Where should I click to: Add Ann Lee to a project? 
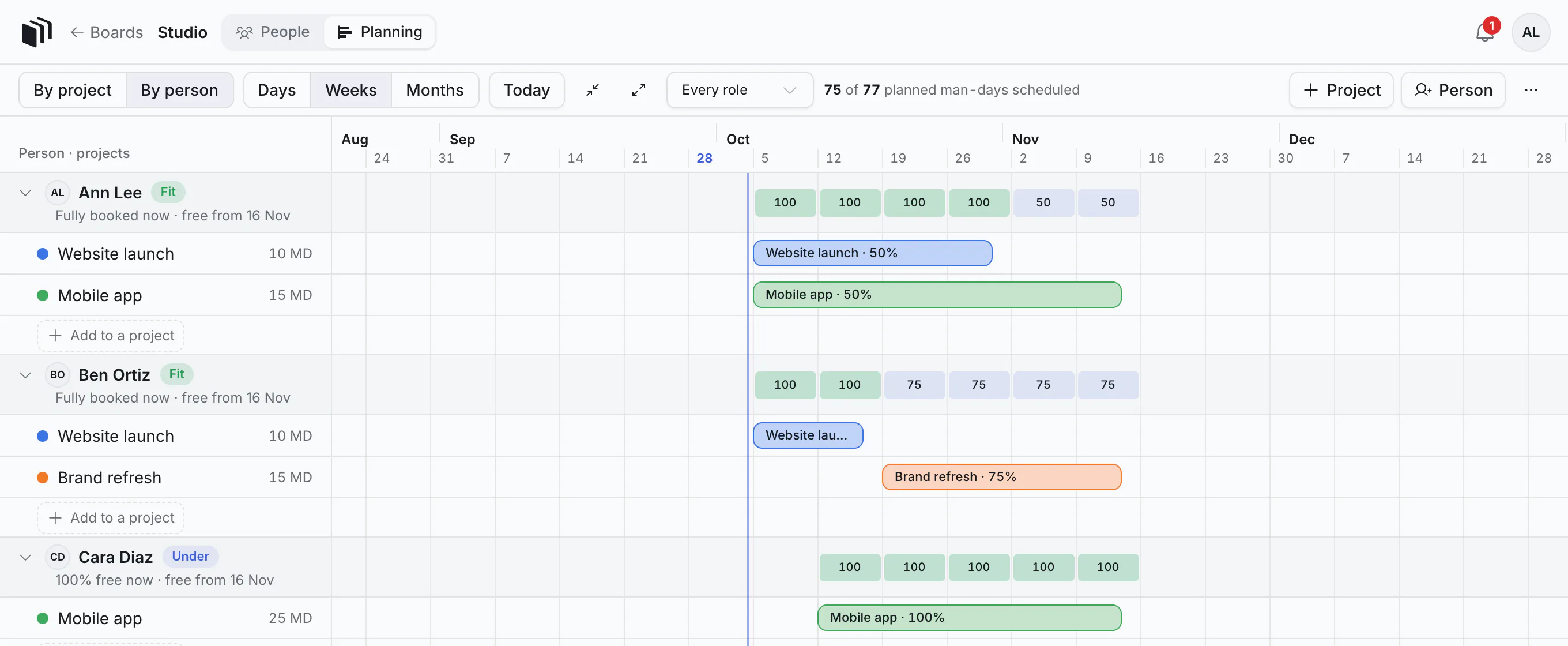click(x=111, y=336)
